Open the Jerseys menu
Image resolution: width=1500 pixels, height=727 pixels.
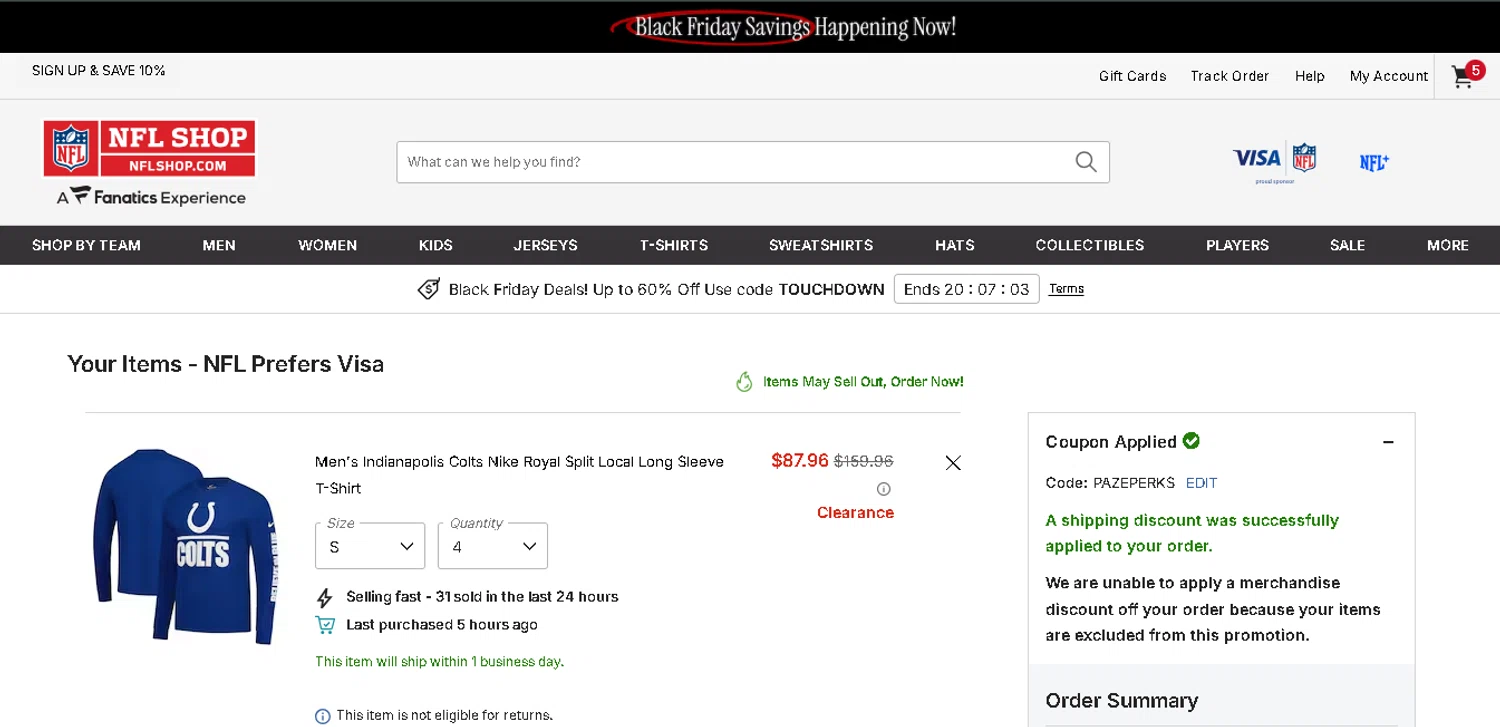545,245
